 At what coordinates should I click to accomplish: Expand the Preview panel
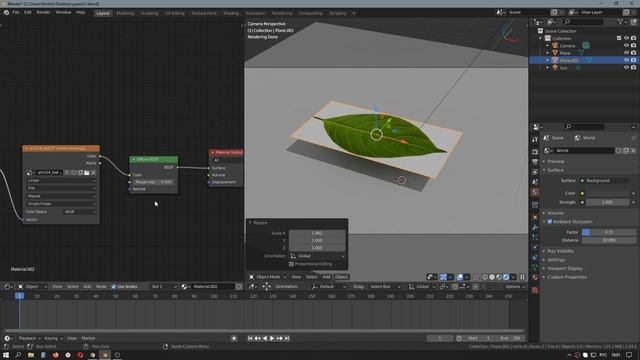pos(556,162)
